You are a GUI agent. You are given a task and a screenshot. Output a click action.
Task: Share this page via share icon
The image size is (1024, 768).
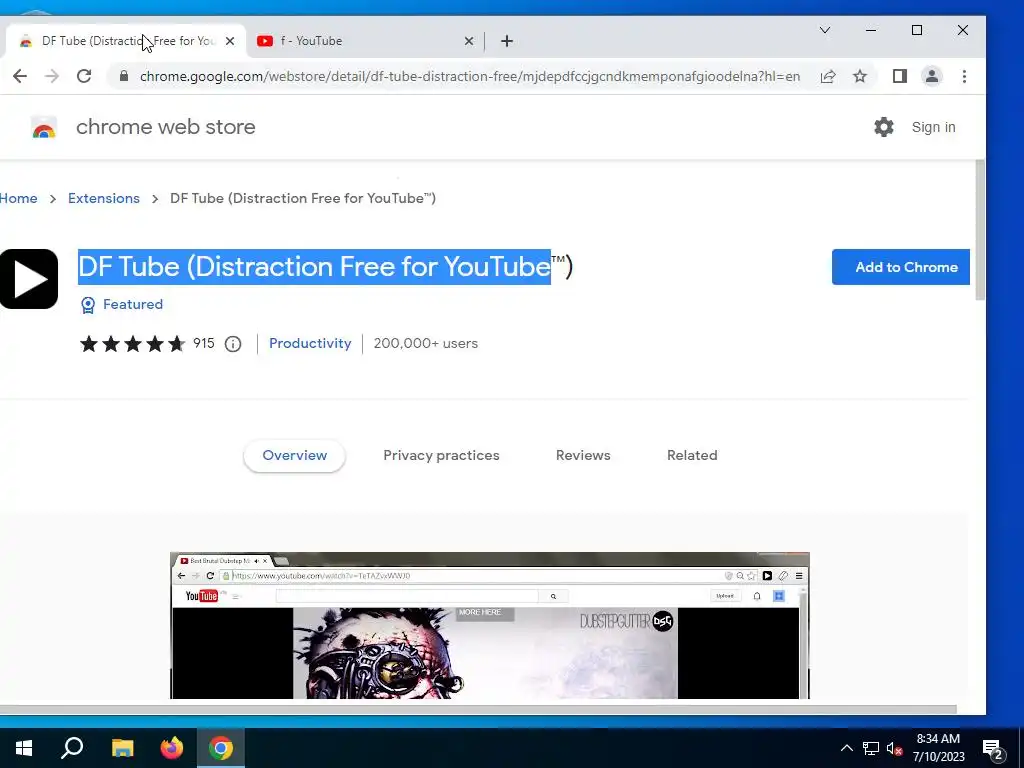(827, 76)
